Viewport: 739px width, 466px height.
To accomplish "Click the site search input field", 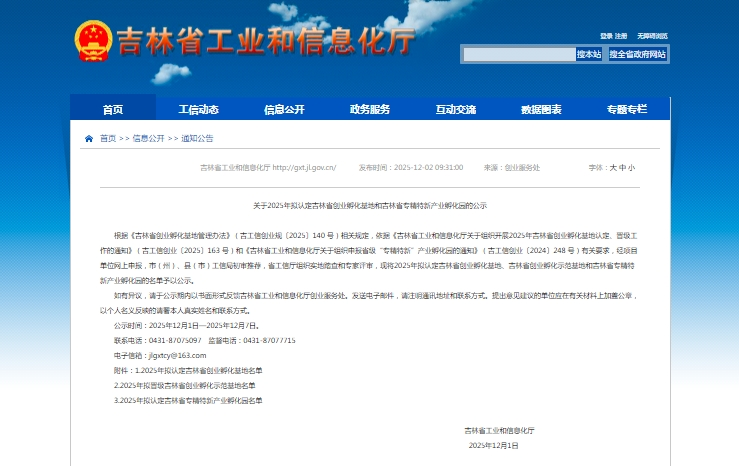I will point(519,54).
